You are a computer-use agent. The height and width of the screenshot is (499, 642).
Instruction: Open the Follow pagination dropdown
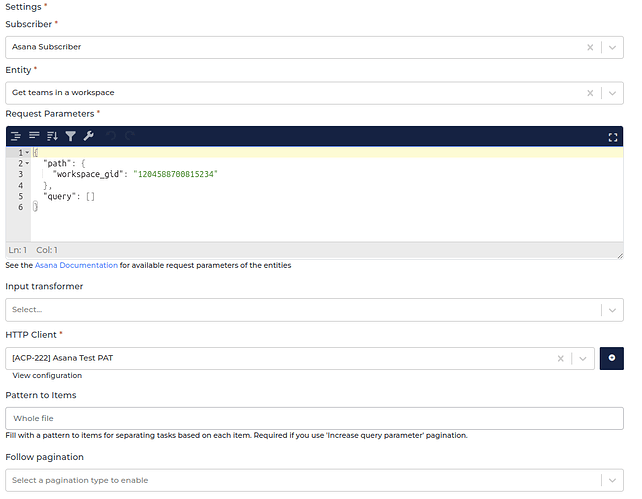coord(613,481)
